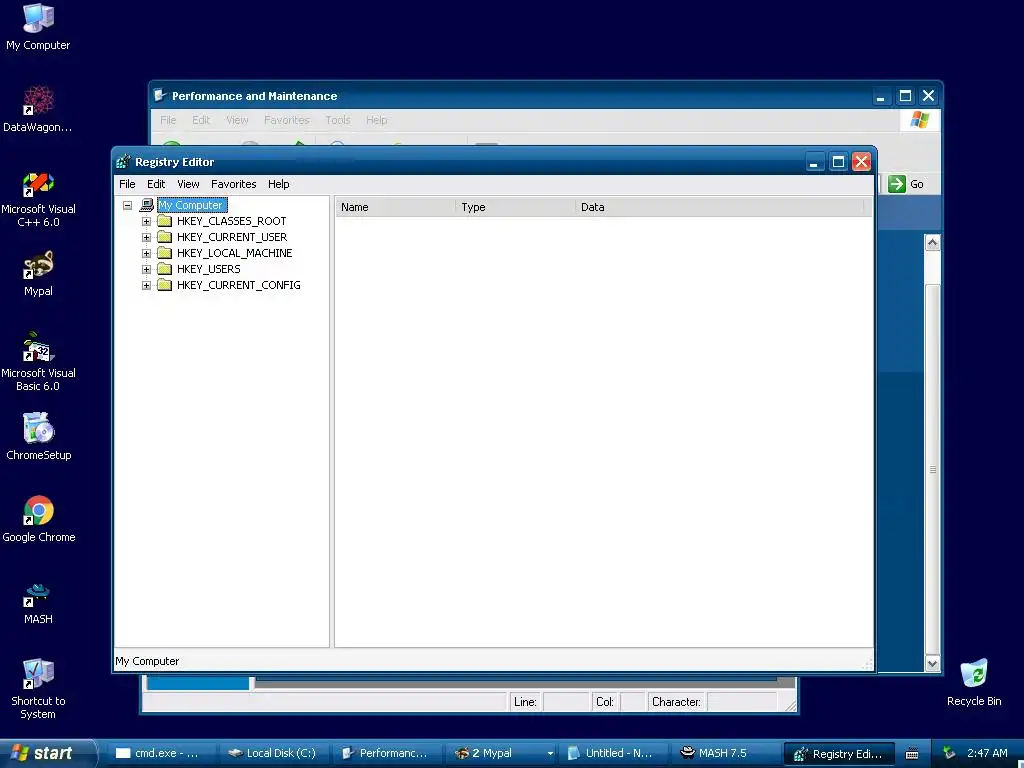The image size is (1024, 768).
Task: Open the Registry Editor Edit menu
Action: tap(156, 184)
